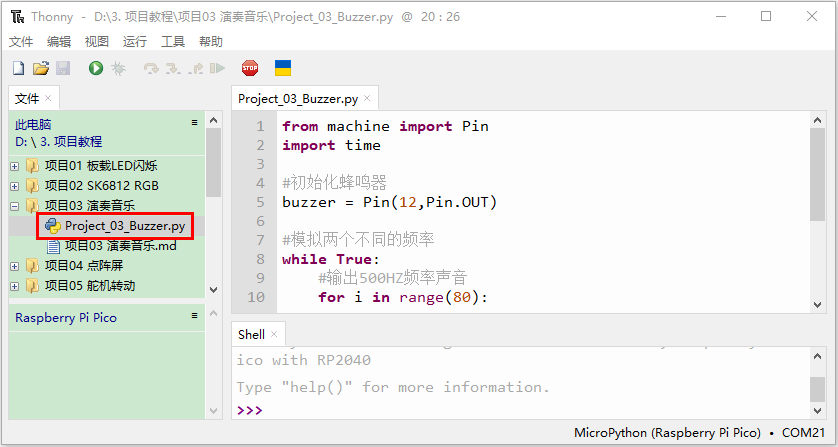Open the 文件 menu
This screenshot has width=838, height=447.
pos(21,41)
